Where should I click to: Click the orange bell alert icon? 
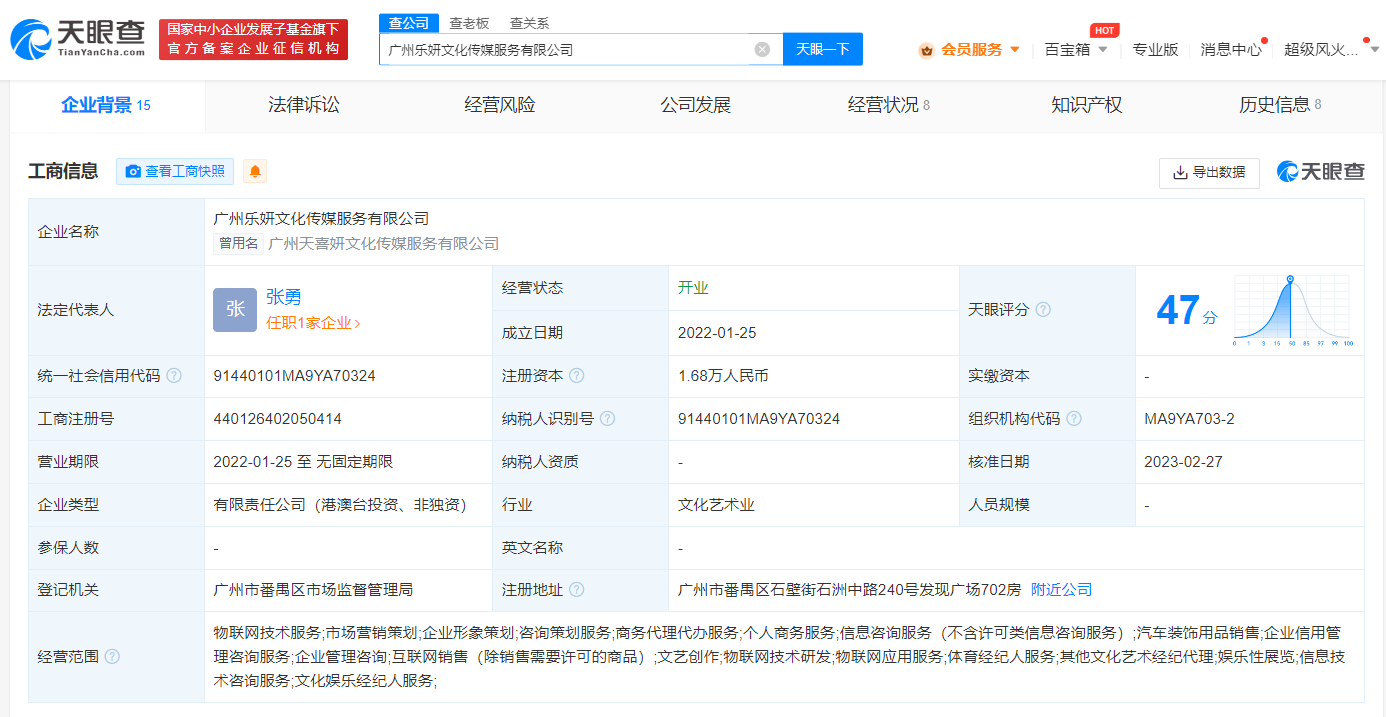click(x=255, y=172)
